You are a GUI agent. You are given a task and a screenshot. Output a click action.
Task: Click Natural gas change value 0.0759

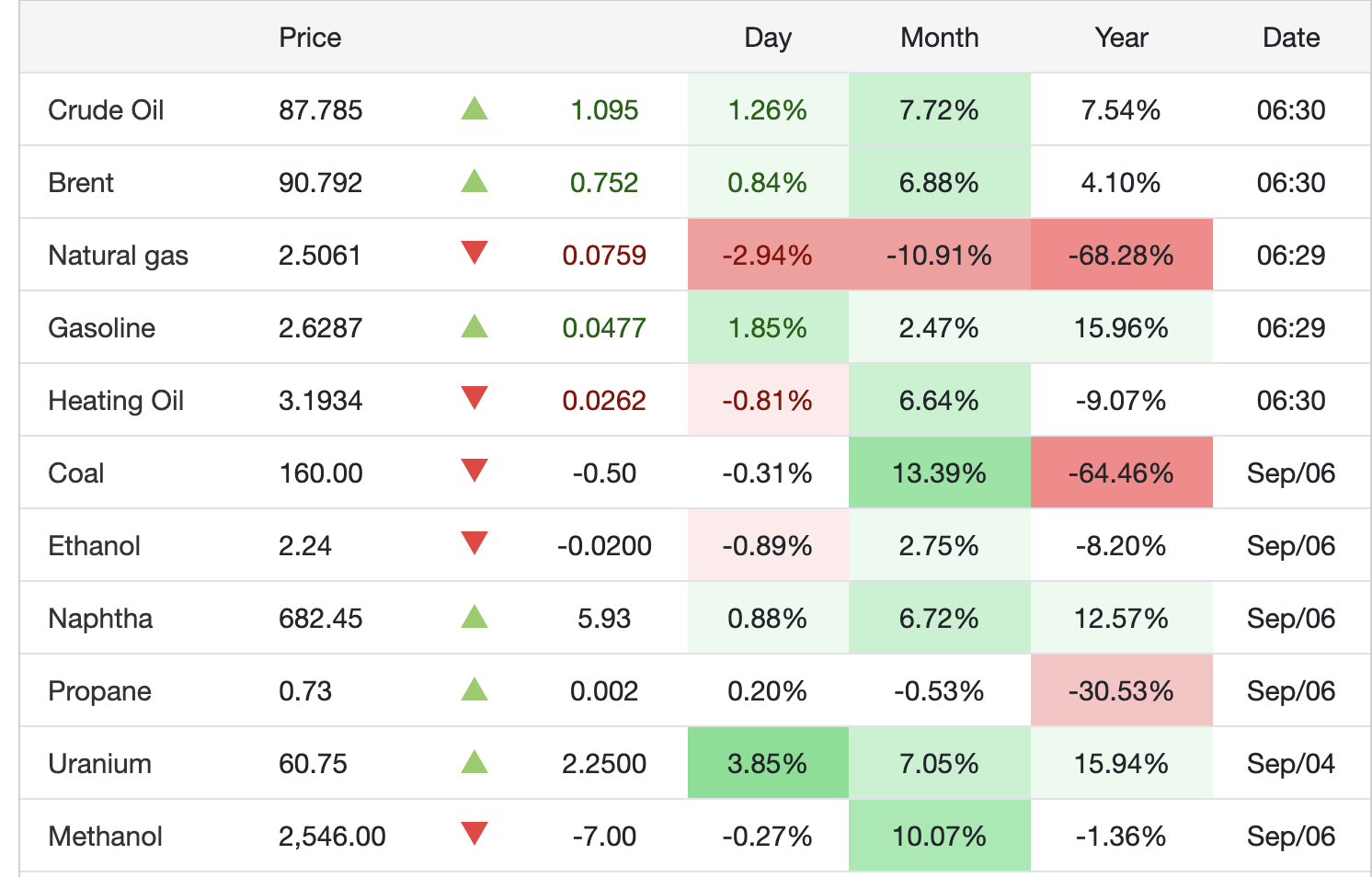(604, 256)
